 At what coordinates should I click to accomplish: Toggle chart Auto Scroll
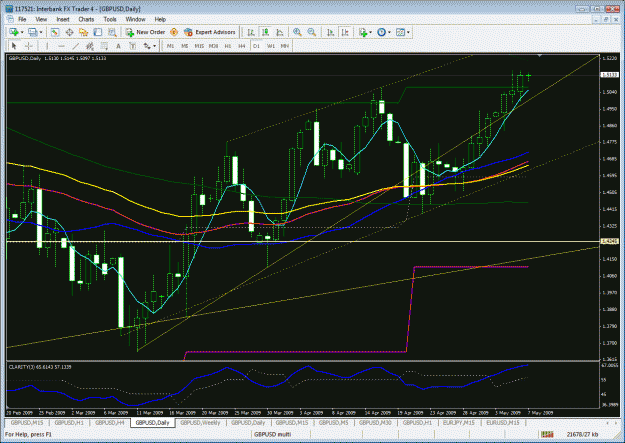(x=330, y=32)
